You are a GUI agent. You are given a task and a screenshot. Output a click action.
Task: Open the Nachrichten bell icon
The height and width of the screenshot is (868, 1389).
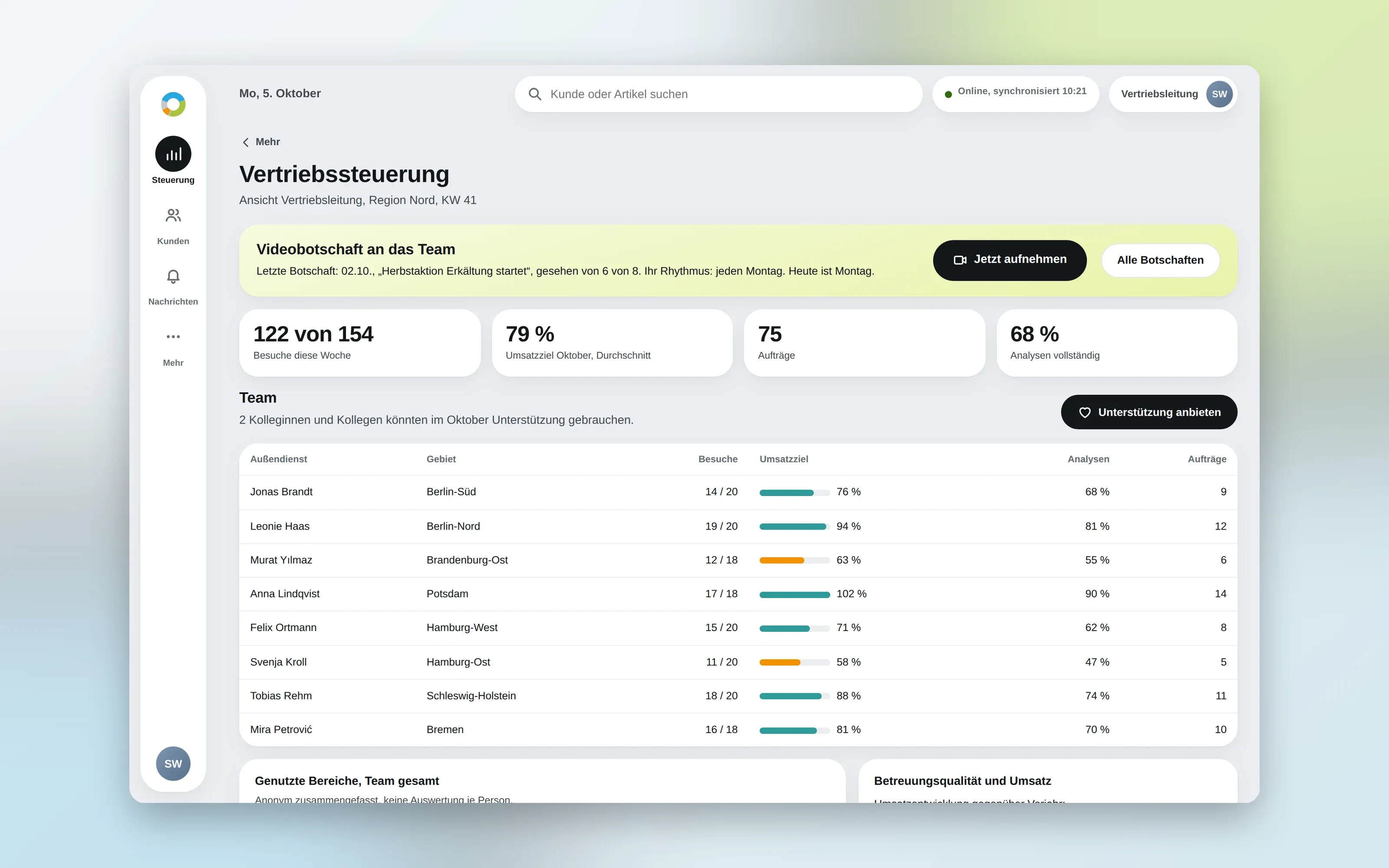pos(173,277)
